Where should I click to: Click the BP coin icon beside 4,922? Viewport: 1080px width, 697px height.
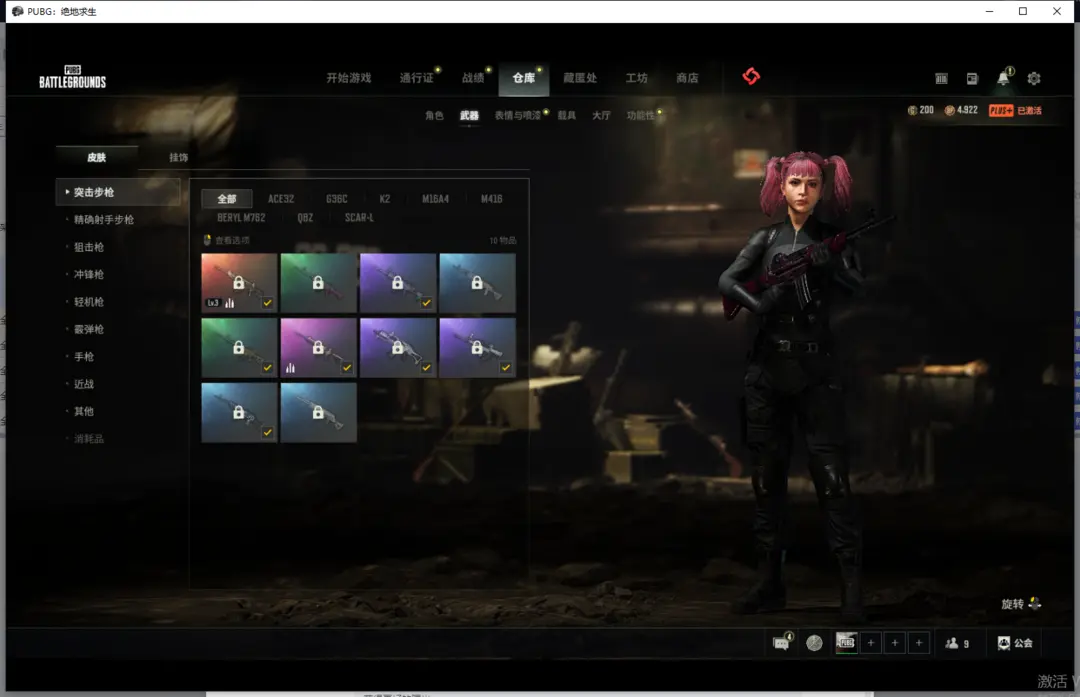click(949, 110)
